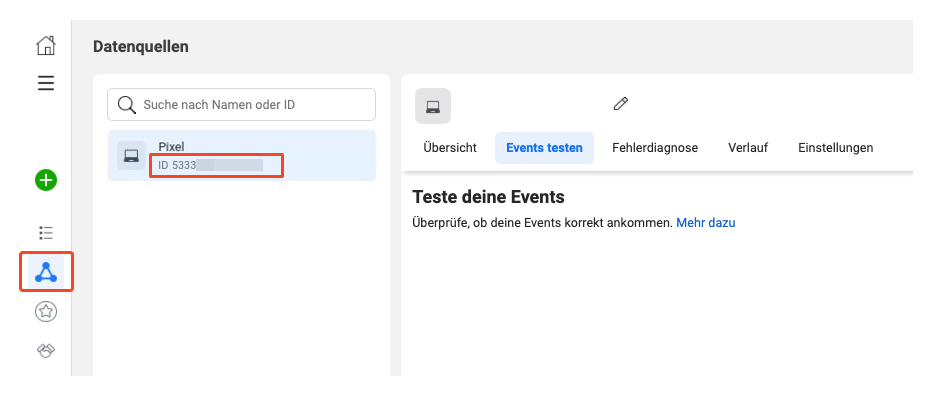933x396 pixels.
Task: Click the green plus create button
Action: click(46, 180)
